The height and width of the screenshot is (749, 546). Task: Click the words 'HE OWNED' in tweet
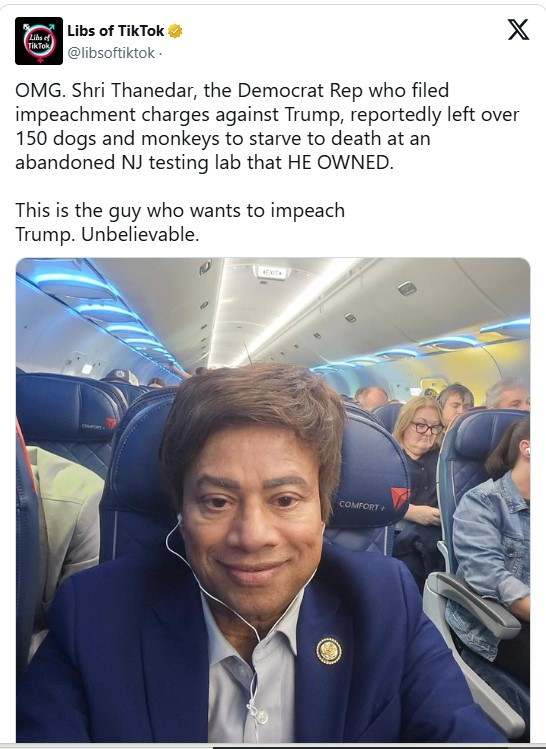(341, 162)
